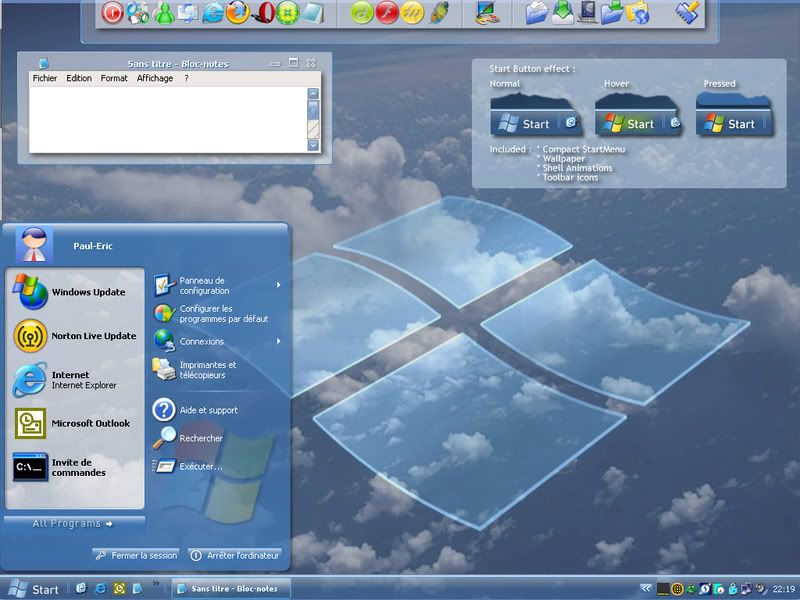
Task: Show hidden system tray icons chevron
Action: tap(646, 589)
